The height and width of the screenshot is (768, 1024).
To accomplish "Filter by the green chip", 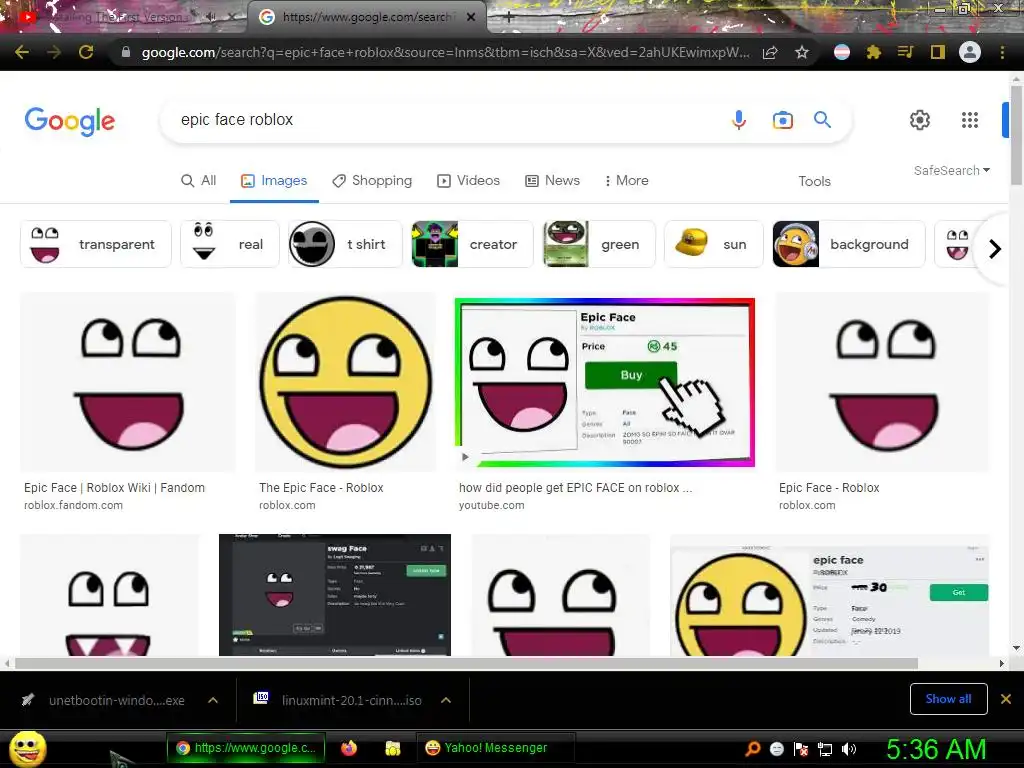I will 599,244.
